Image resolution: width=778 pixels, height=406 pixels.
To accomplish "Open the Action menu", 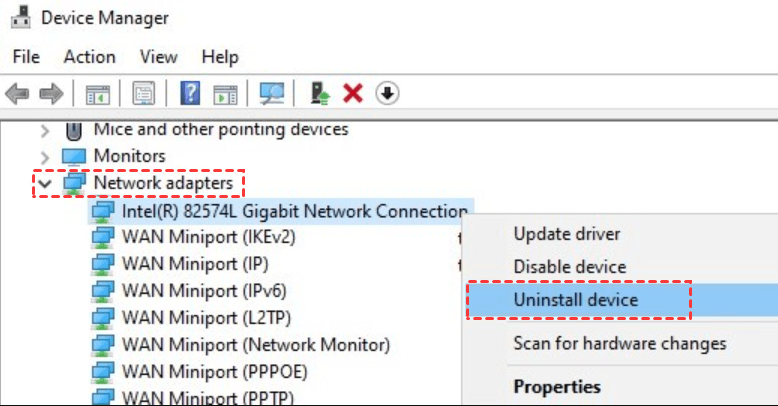I will (x=89, y=57).
